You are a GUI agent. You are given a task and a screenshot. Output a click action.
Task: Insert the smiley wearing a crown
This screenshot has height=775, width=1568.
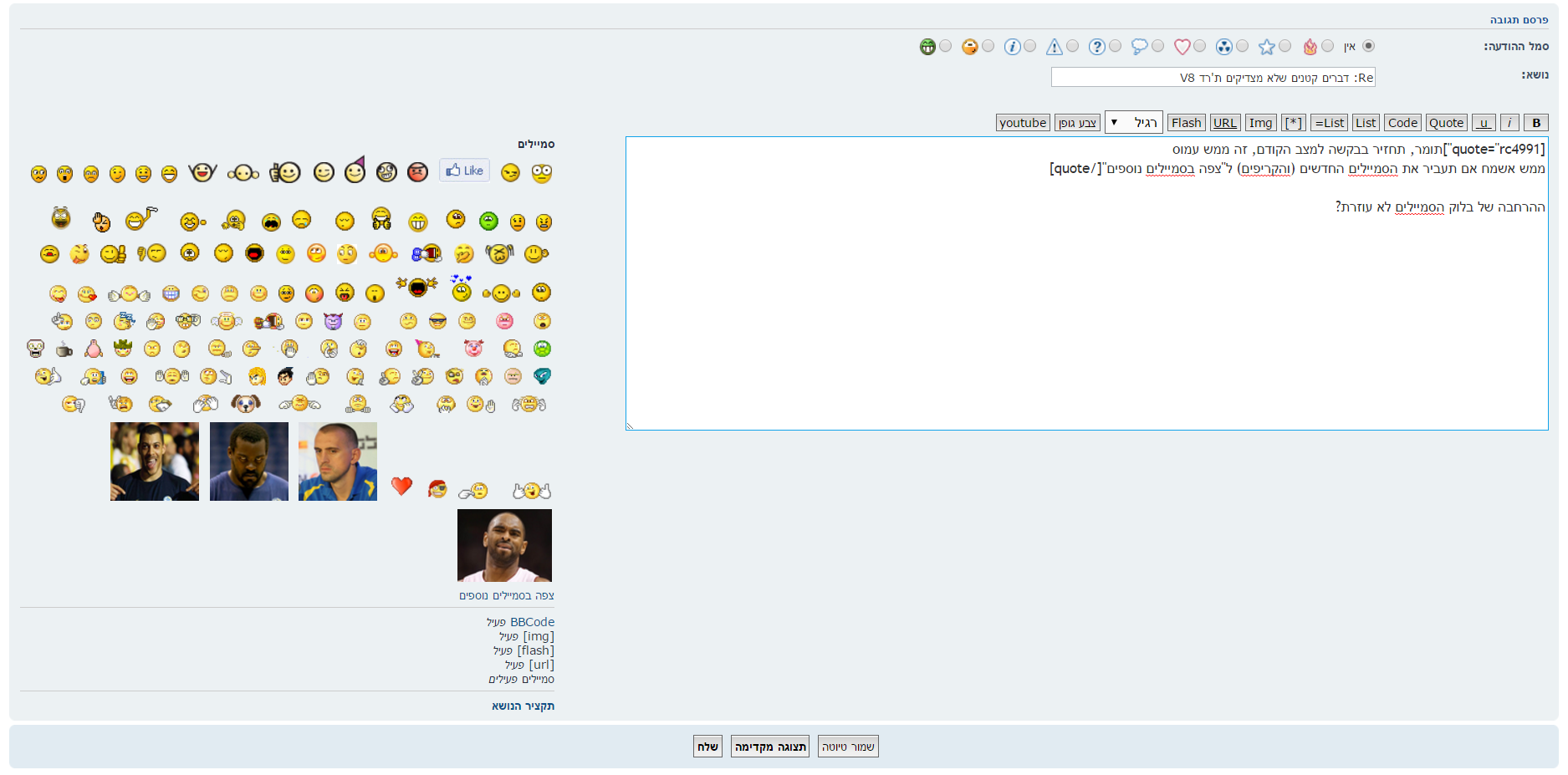coord(123,347)
